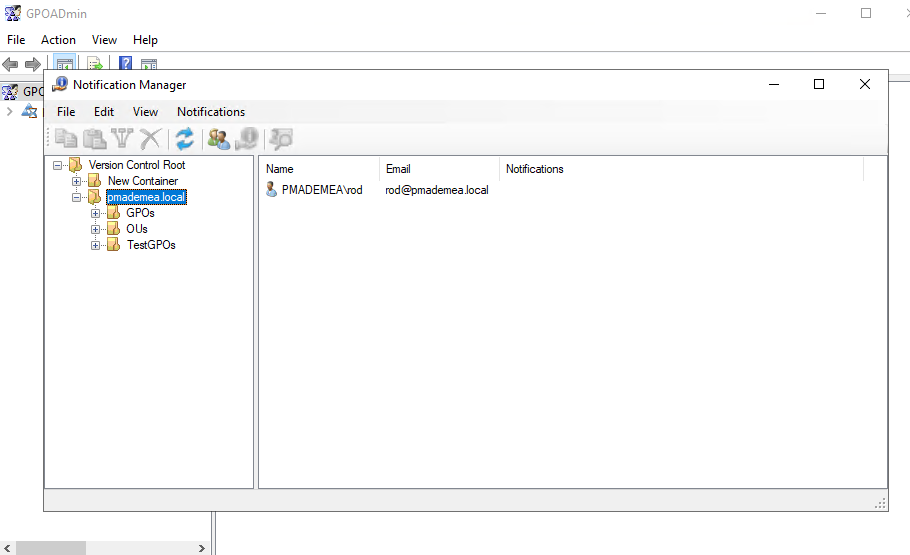
Task: Click the two-users toolbar icon
Action: coord(219,139)
